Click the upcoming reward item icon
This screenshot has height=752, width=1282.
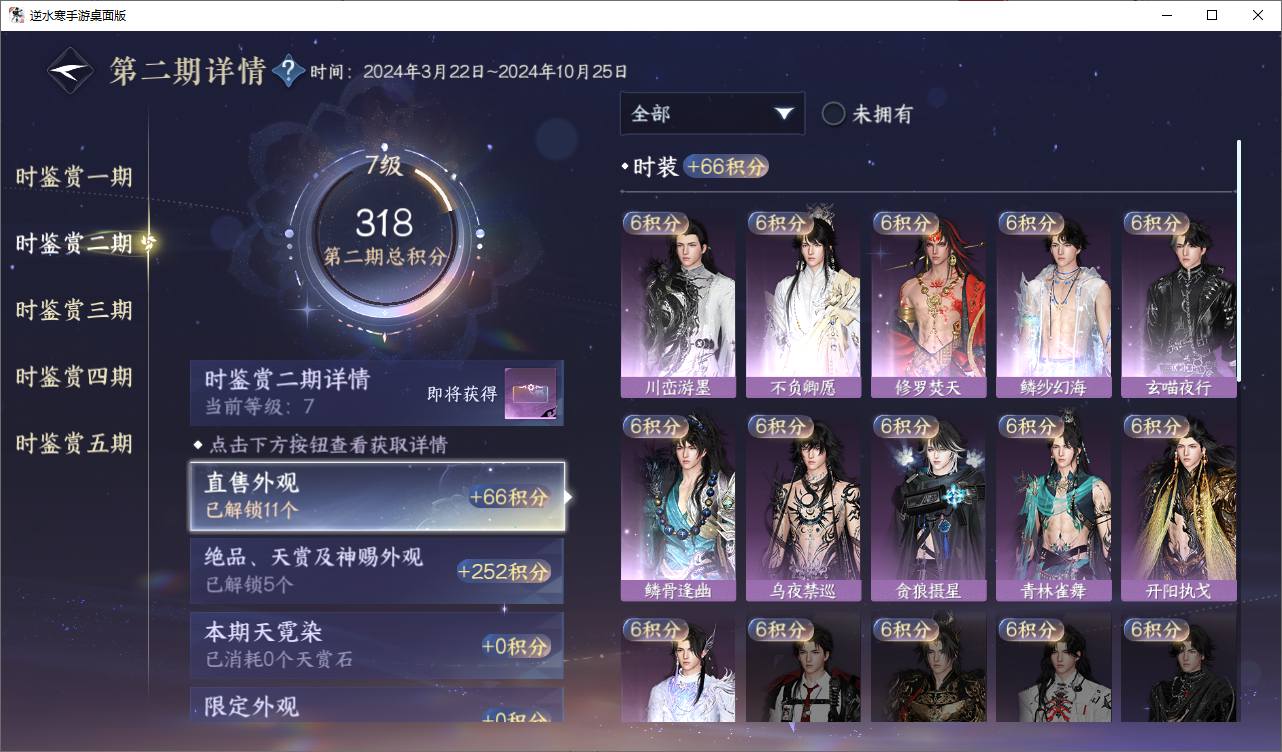click(x=530, y=395)
